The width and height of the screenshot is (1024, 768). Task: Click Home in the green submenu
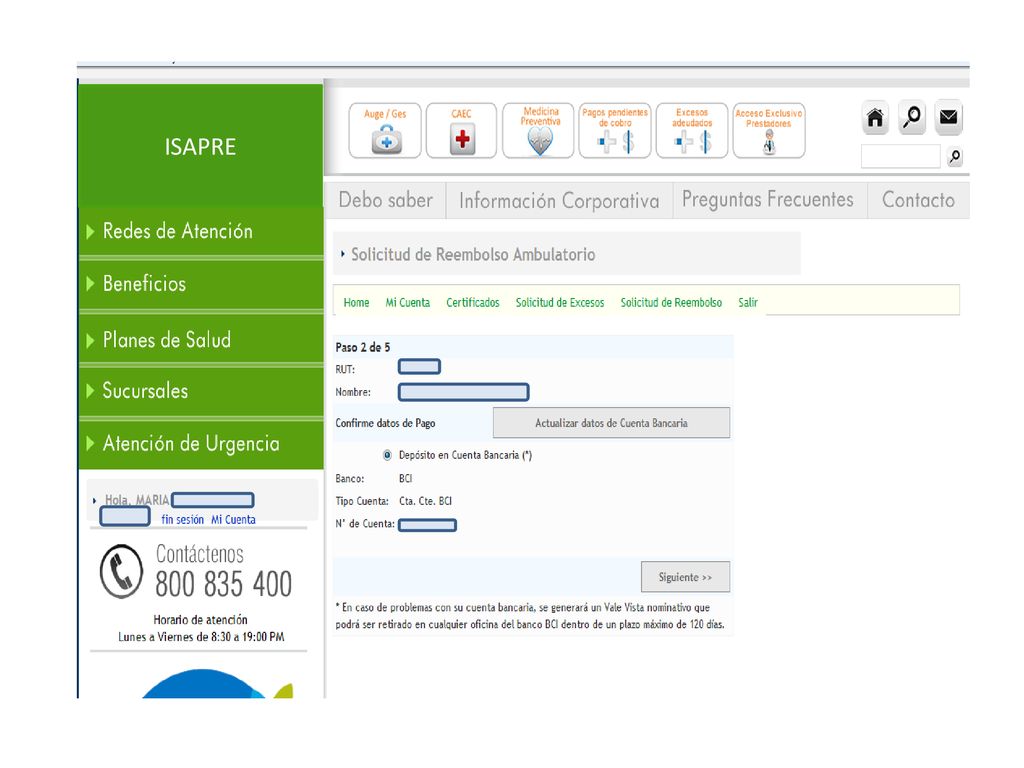(357, 302)
